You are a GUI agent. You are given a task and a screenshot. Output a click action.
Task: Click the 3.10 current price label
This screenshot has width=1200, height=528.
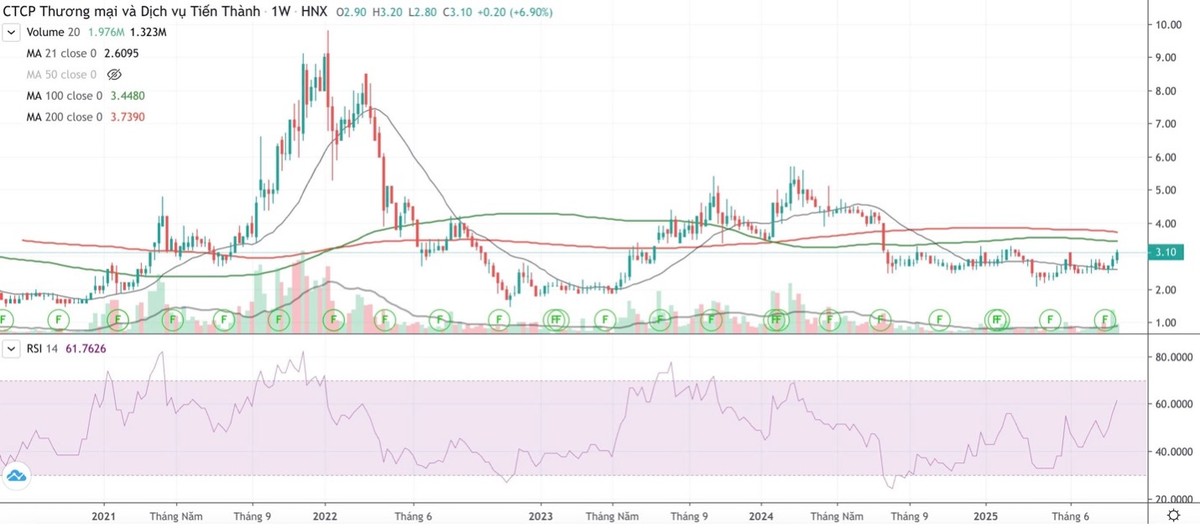1137,254
